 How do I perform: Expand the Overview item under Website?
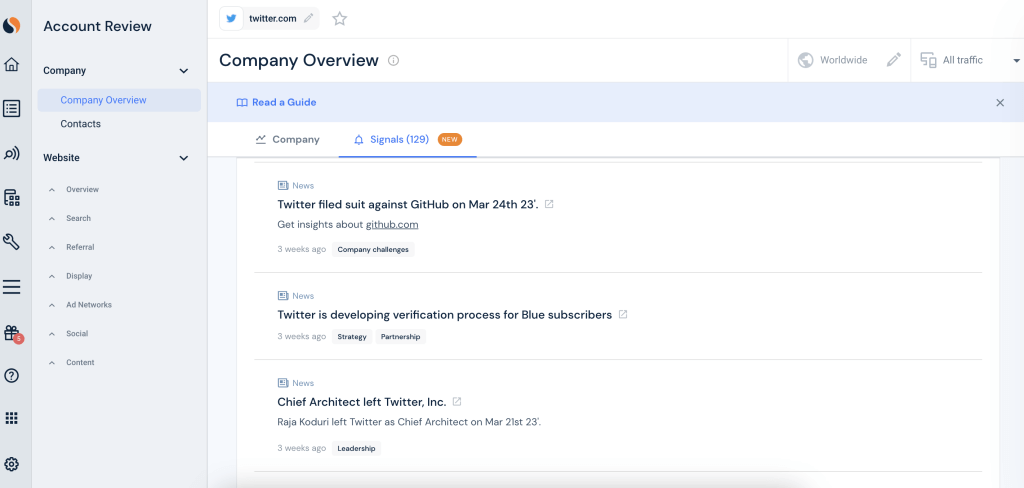52,189
